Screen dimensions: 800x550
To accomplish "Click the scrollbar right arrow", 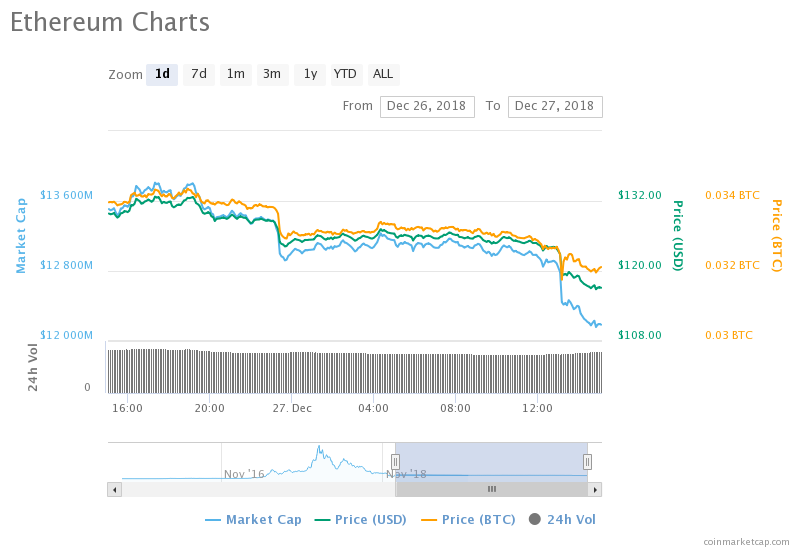I will point(595,489).
